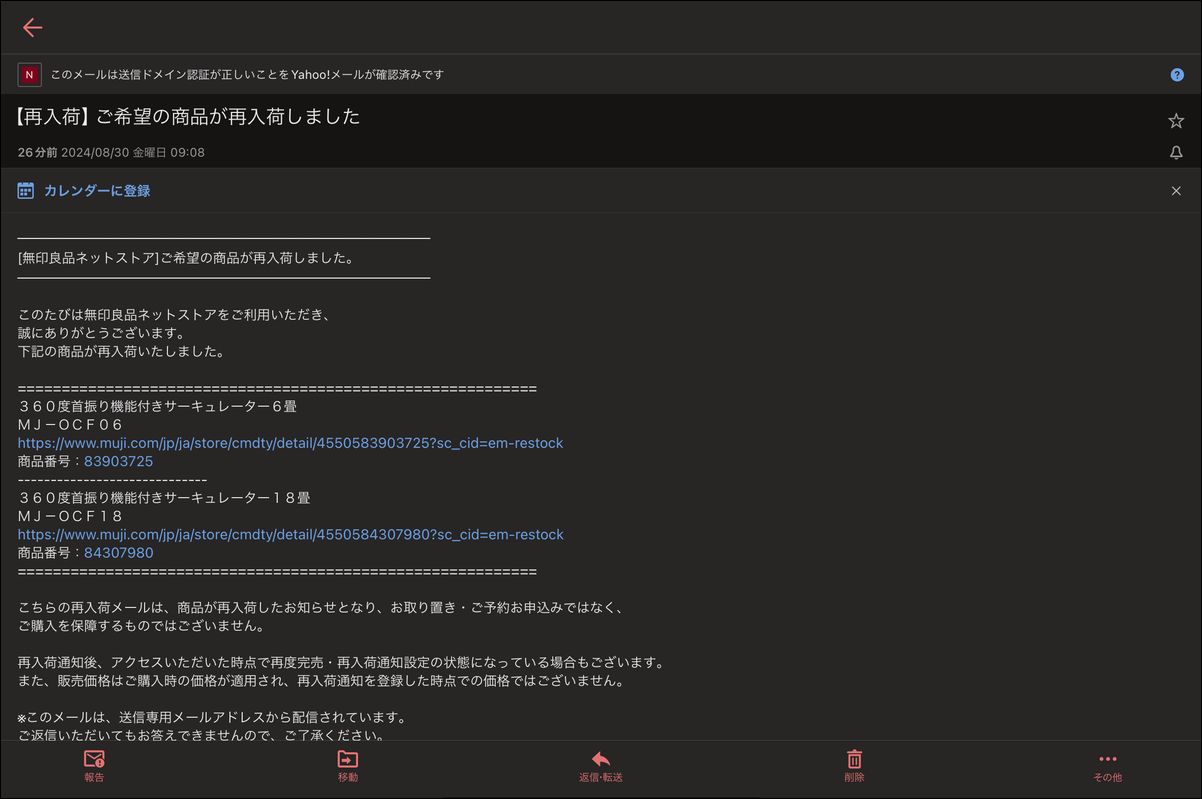This screenshot has width=1202, height=799.
Task: Reply or forward with 返信・転送
Action: [x=601, y=766]
